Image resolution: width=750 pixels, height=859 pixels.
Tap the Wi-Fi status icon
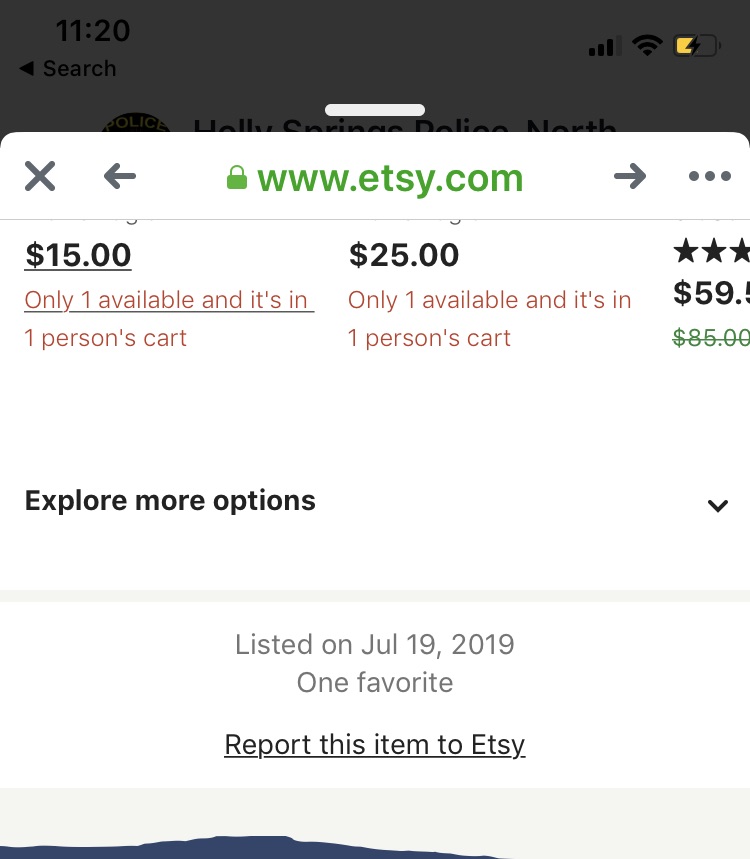tap(647, 45)
